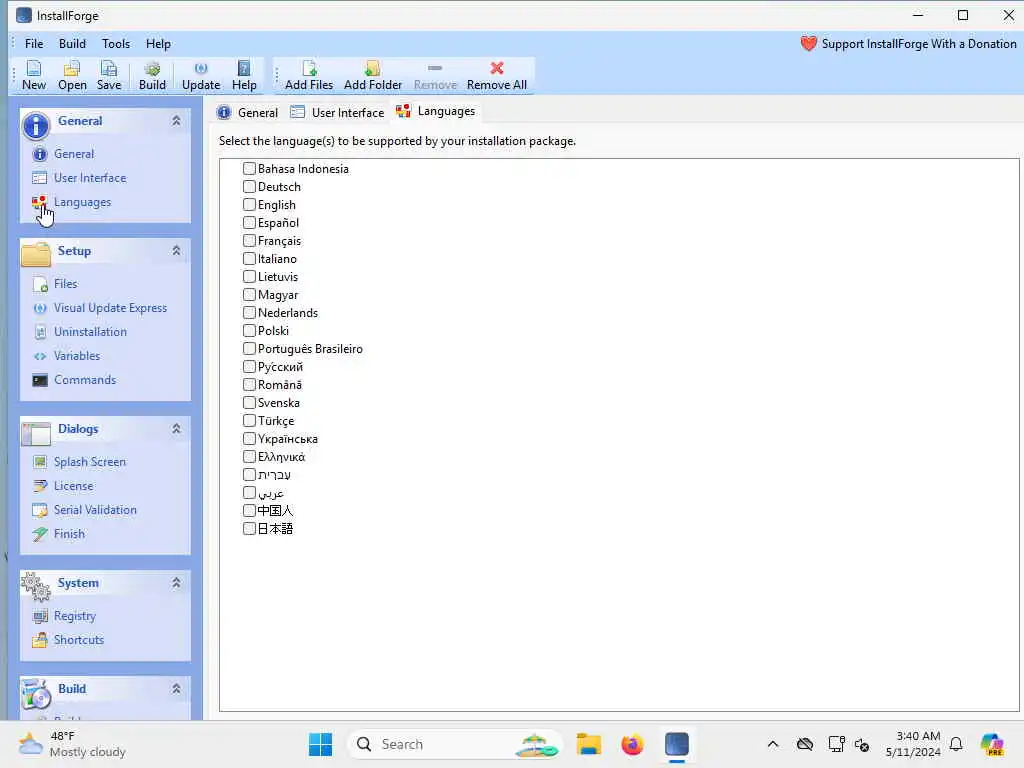Enable the Deutsch language checkbox
Viewport: 1024px width, 768px height.
pos(249,187)
